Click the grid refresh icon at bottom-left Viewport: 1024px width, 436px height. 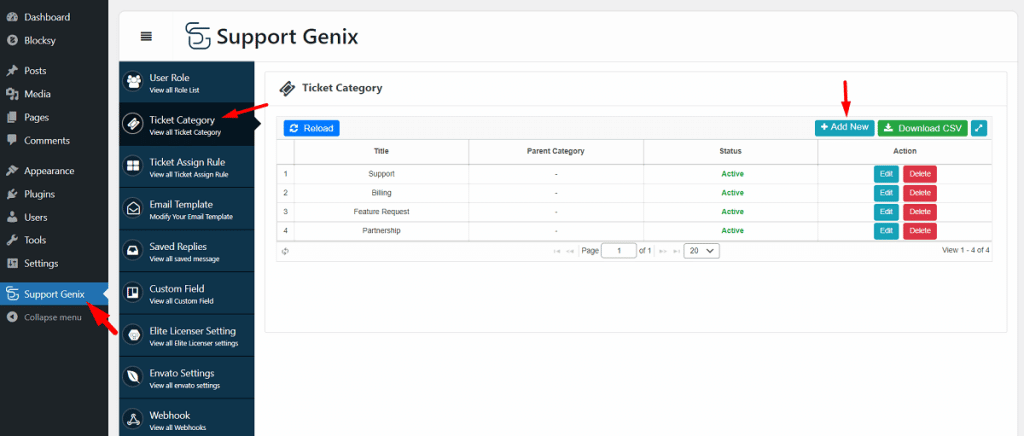[x=285, y=251]
